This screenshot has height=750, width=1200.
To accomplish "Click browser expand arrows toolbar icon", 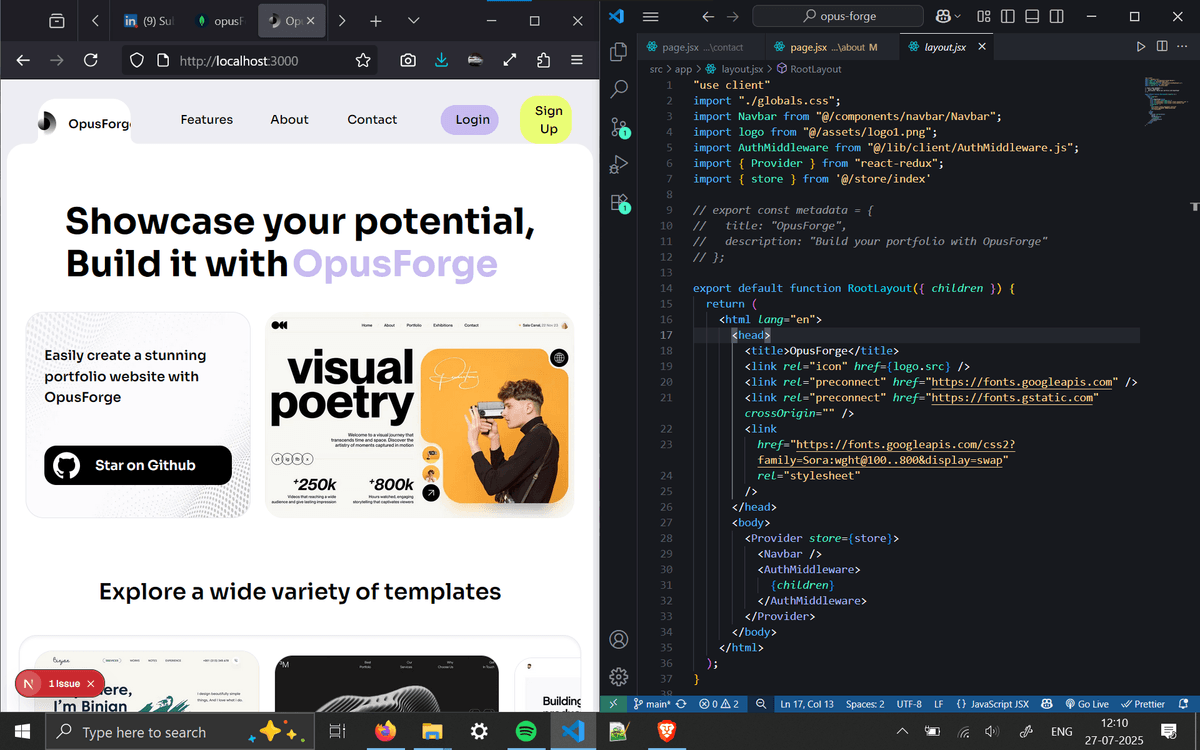I will click(x=510, y=61).
